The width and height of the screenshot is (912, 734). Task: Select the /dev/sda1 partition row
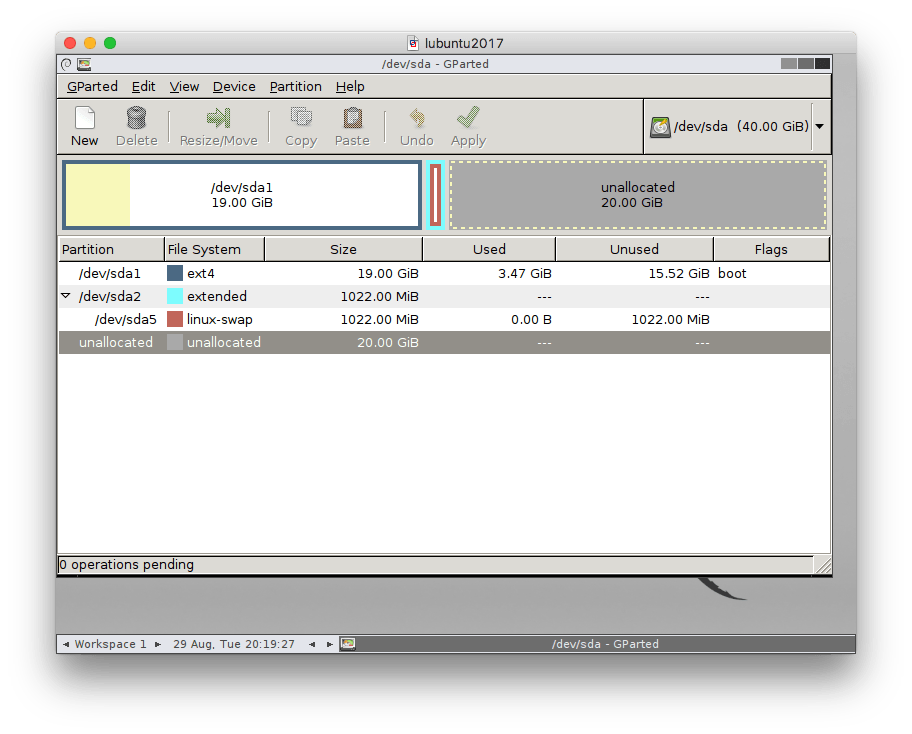coord(444,273)
